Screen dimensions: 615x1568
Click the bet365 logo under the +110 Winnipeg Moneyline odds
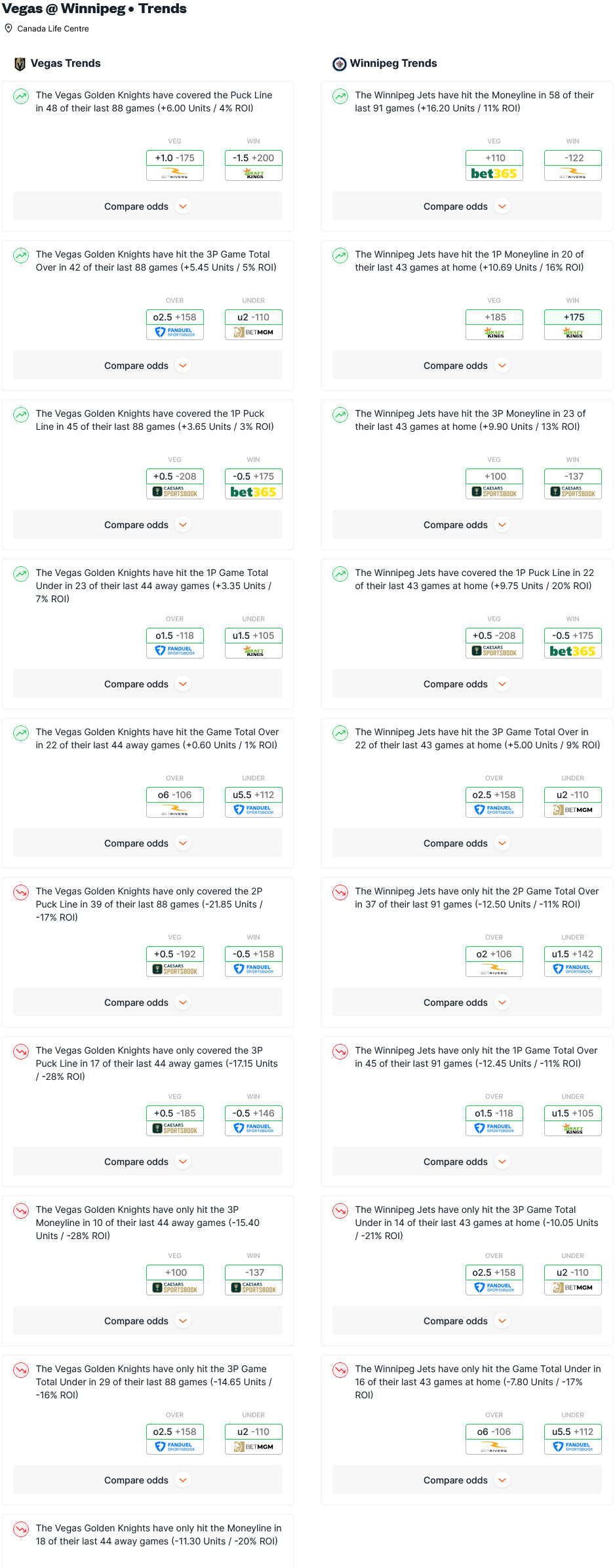point(494,174)
